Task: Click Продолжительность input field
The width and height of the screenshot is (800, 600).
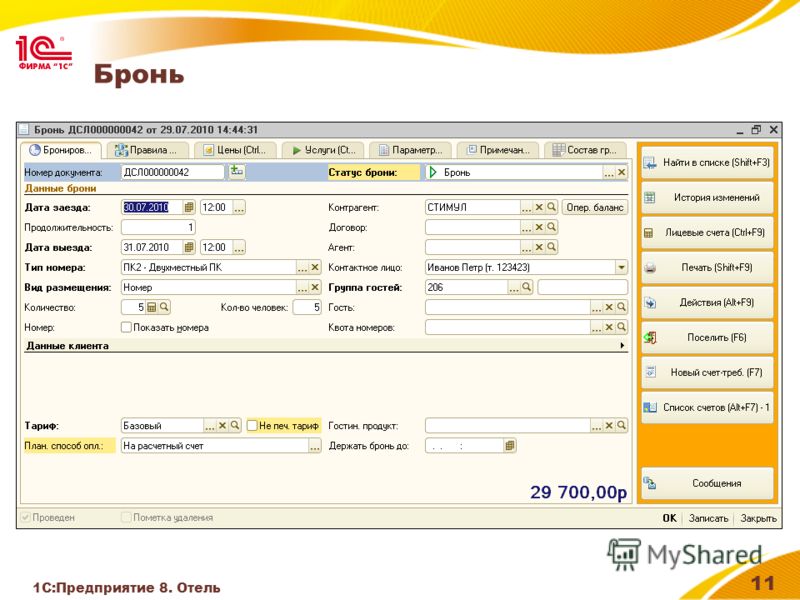Action: (158, 228)
